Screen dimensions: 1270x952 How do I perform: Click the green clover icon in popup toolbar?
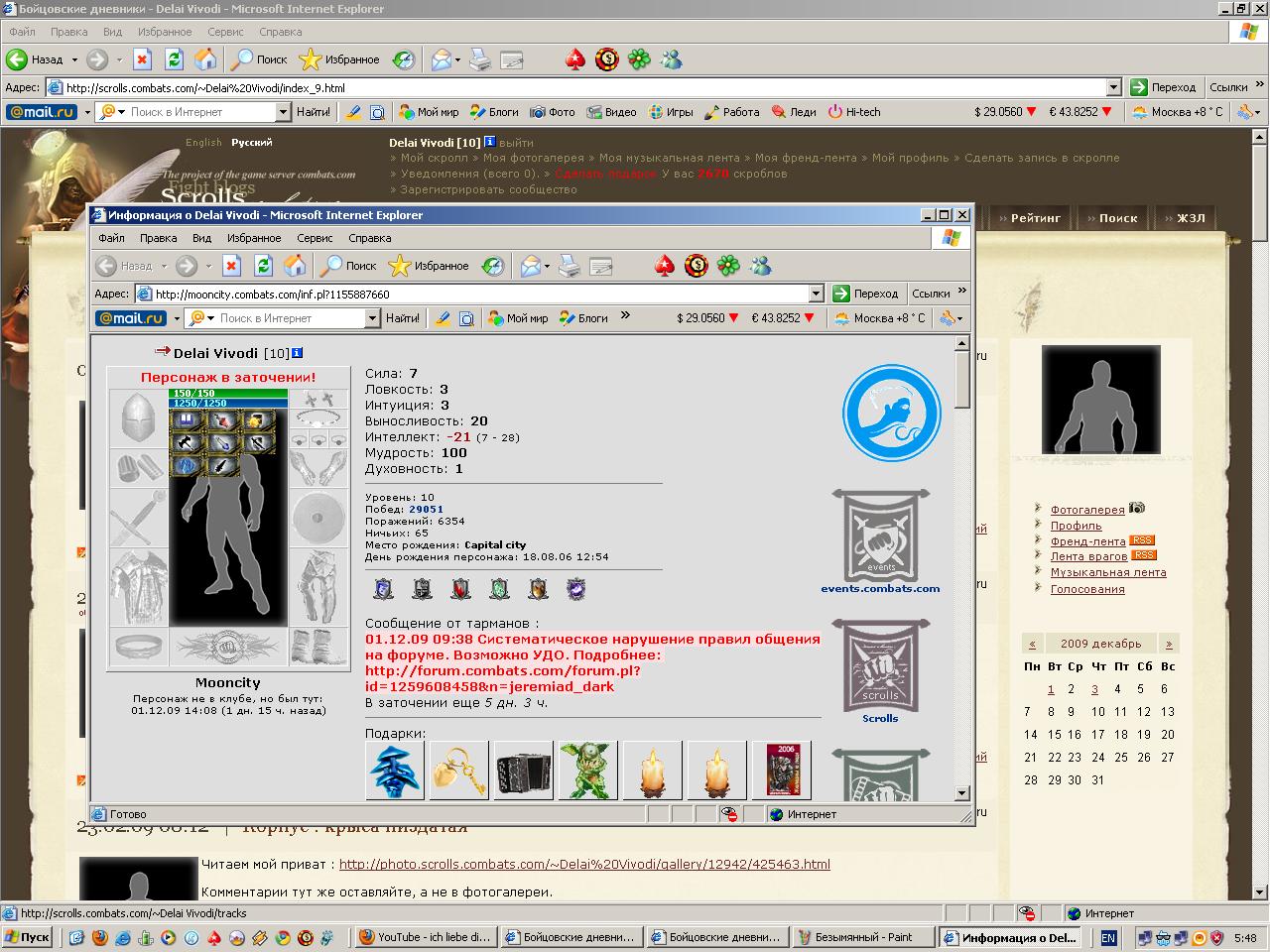coord(729,266)
